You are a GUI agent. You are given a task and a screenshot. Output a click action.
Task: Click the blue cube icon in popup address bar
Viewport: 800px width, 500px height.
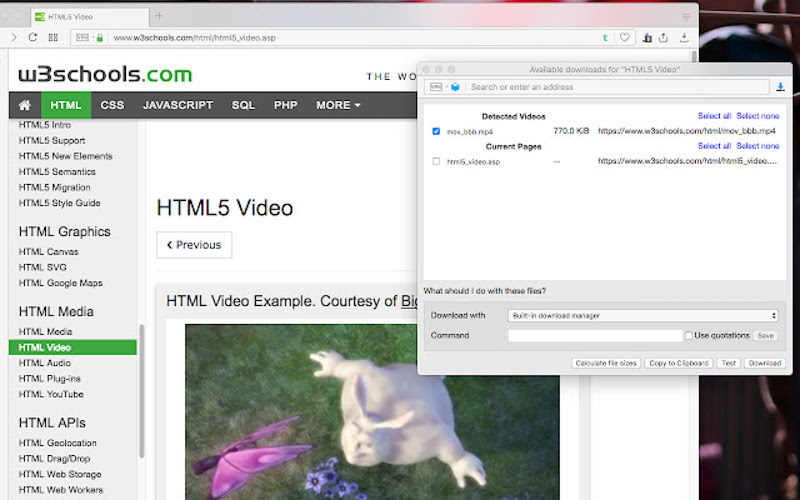[455, 87]
